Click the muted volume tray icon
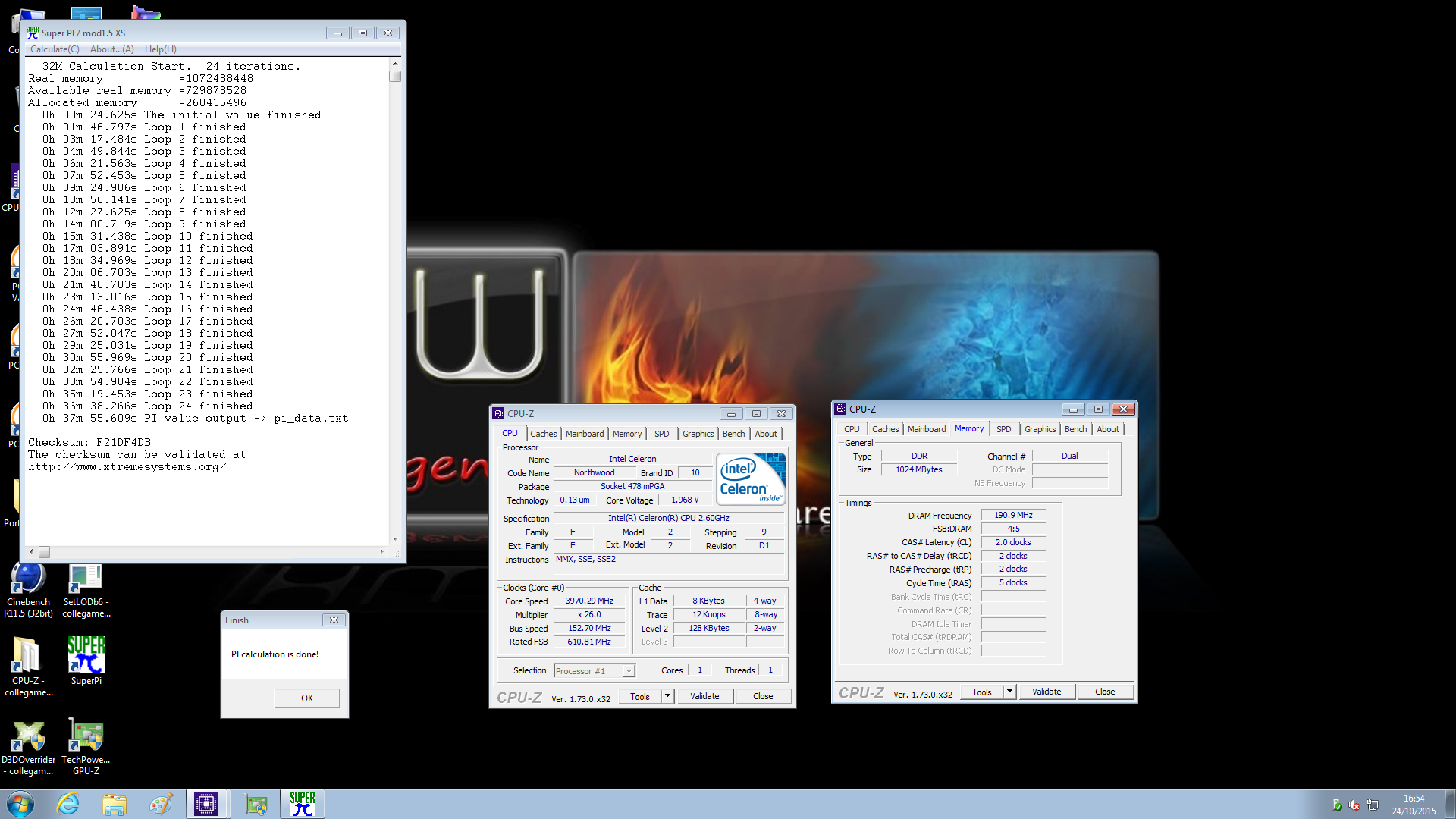Image resolution: width=1456 pixels, height=819 pixels. (1354, 805)
